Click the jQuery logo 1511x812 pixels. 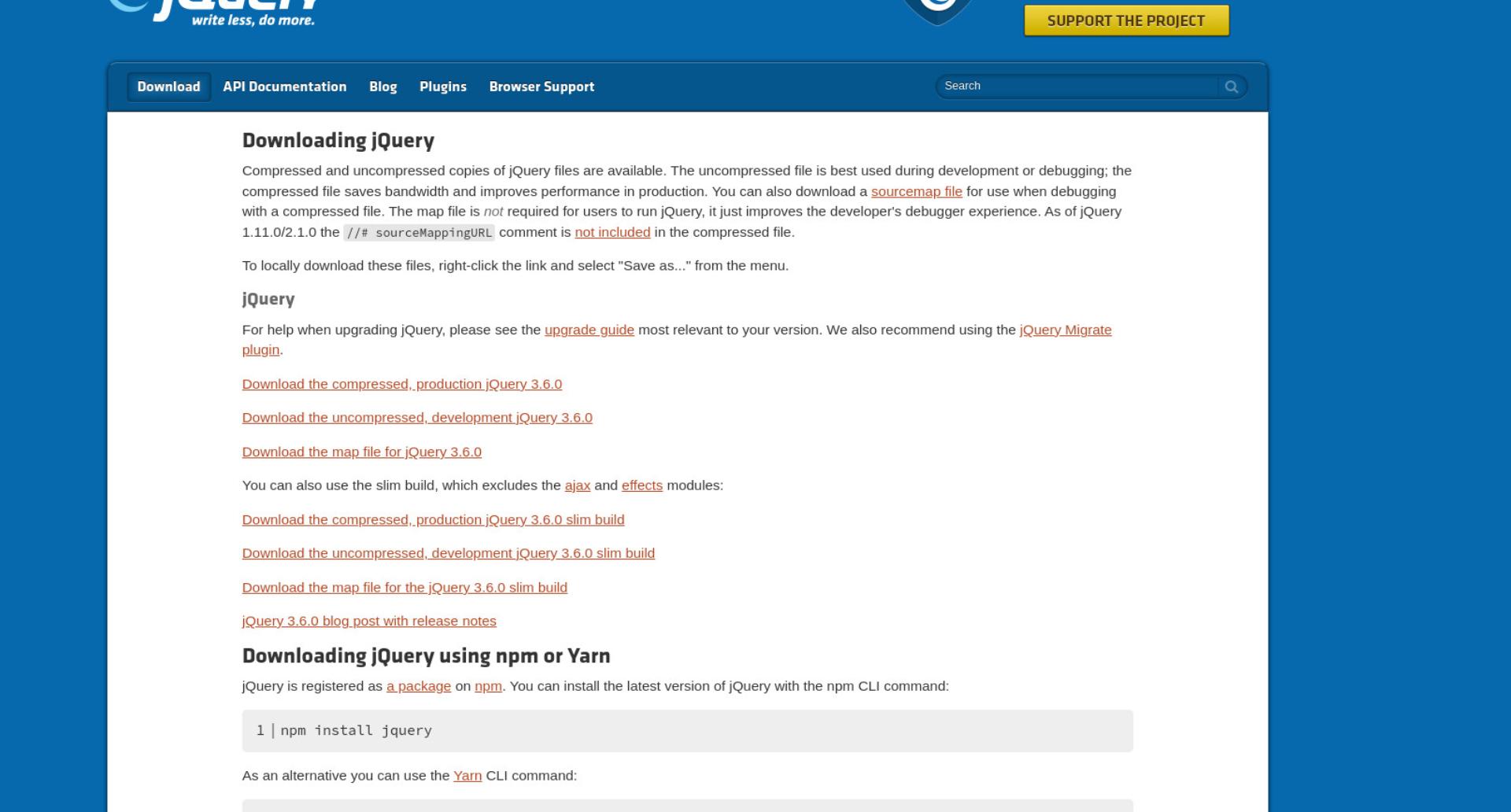click(213, 13)
